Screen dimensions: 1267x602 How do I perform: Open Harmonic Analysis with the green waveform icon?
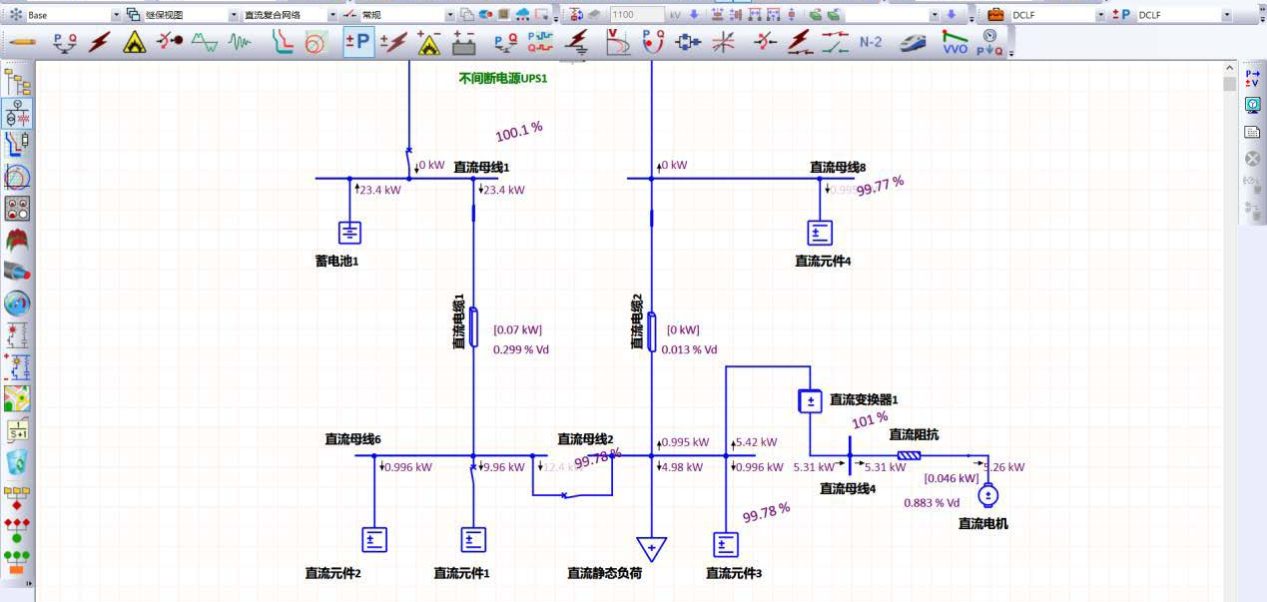pyautogui.click(x=205, y=43)
